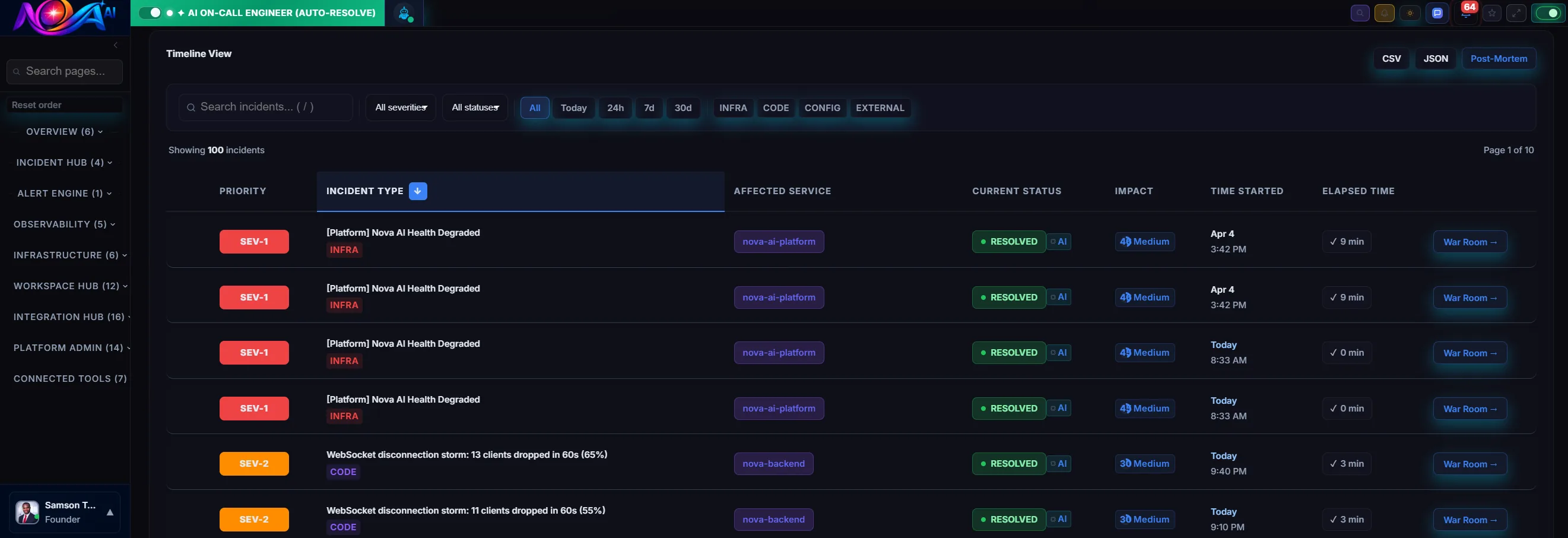Switch to the Today time filter

[573, 108]
